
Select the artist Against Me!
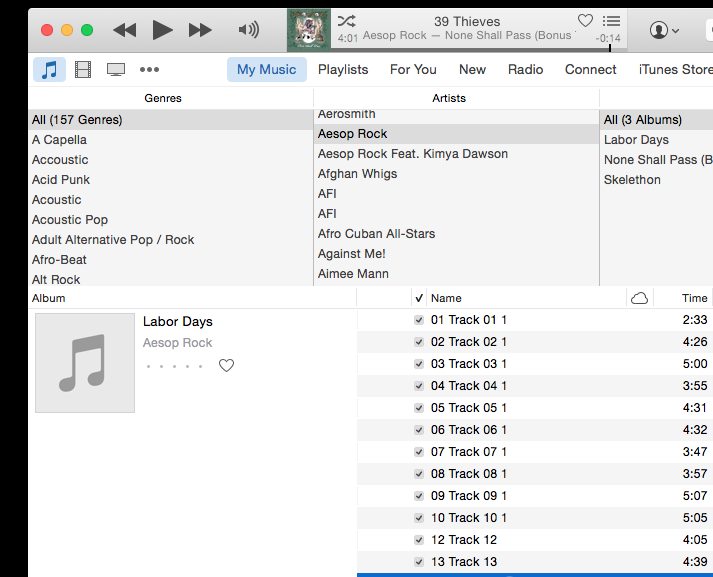(456, 254)
